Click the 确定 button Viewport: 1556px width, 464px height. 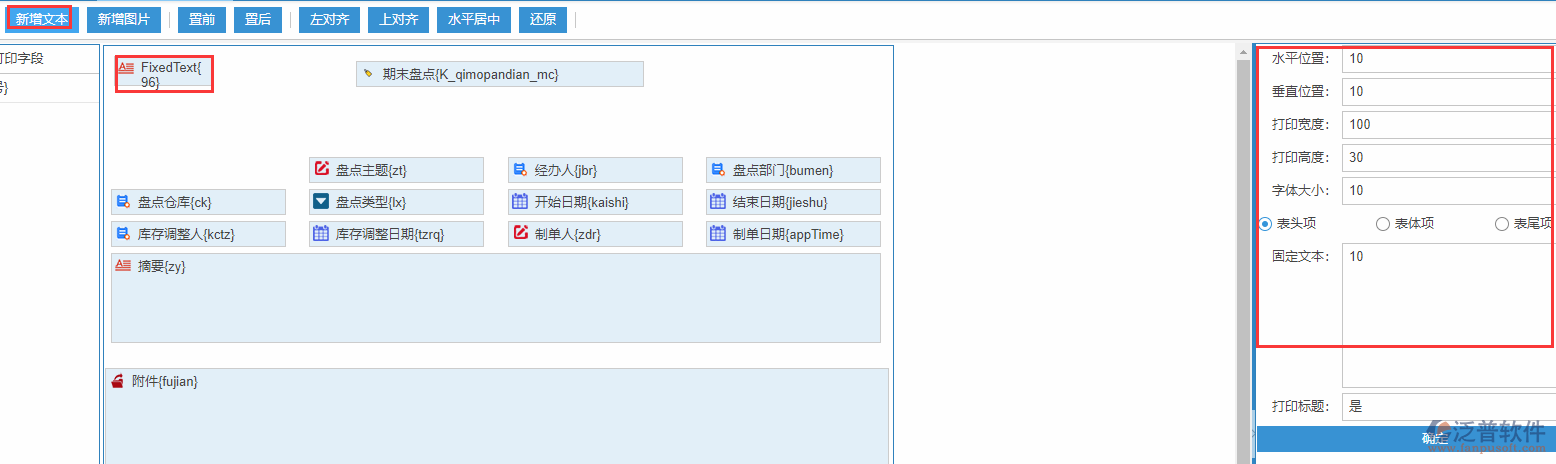tap(1406, 439)
